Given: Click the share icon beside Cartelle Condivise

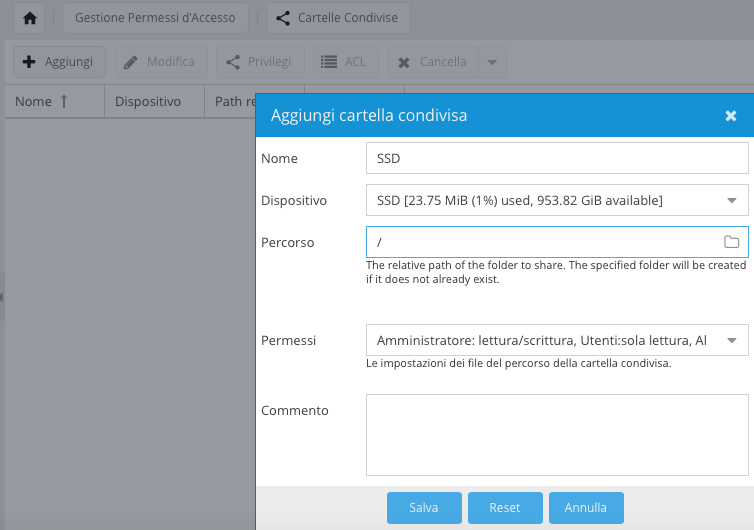Looking at the screenshot, I should click(283, 18).
